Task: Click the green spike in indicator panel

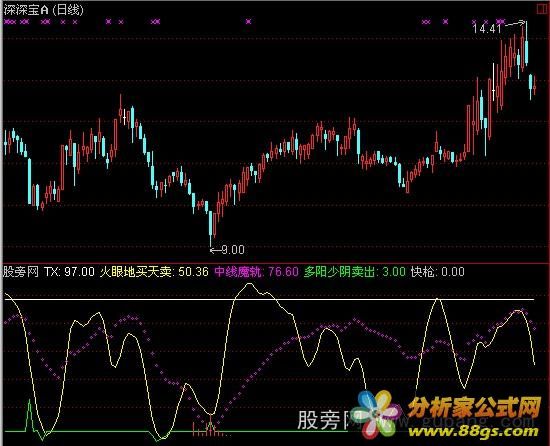Action: tap(29, 415)
